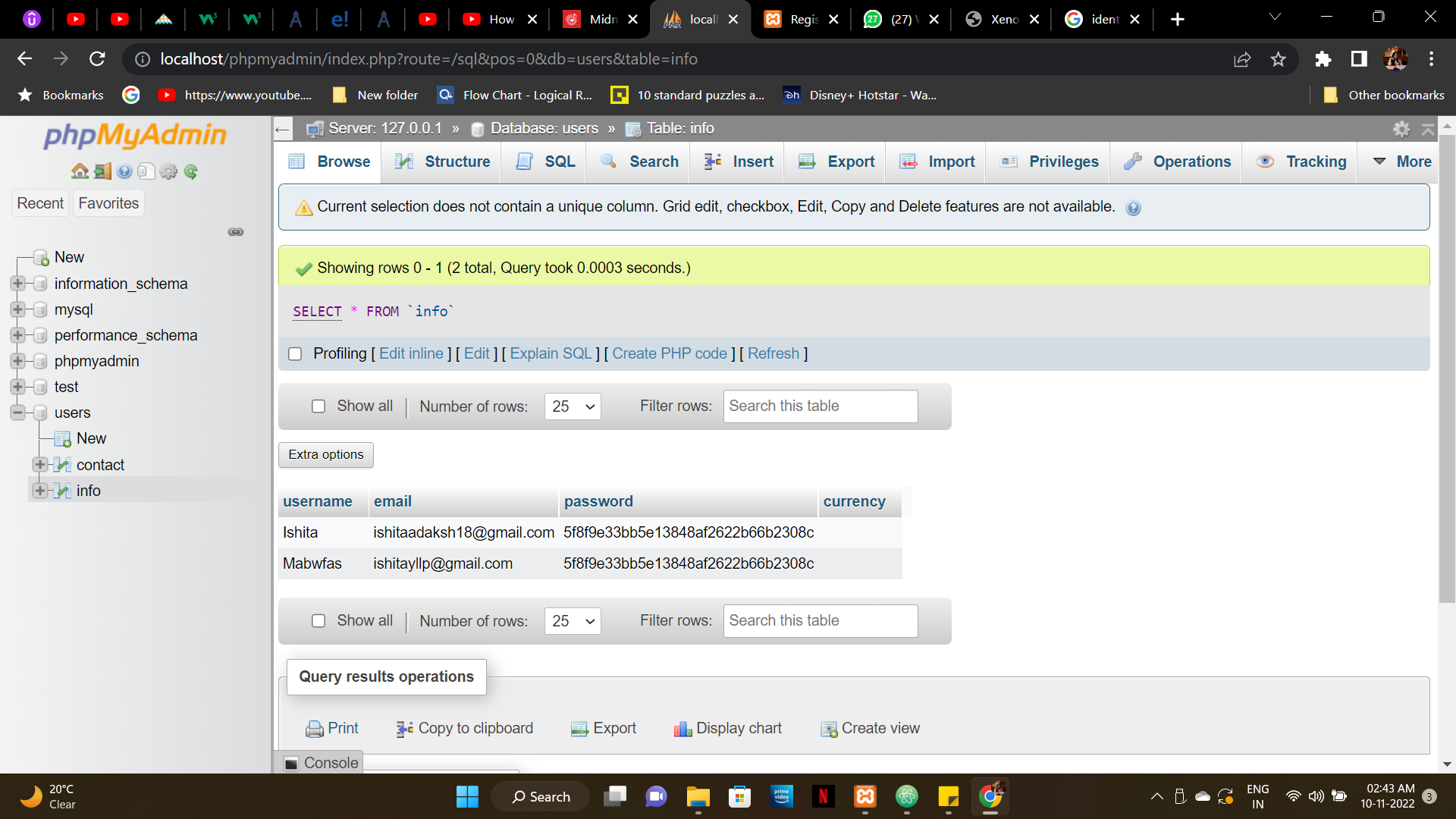Click the Create view icon
The height and width of the screenshot is (819, 1456).
tap(829, 729)
